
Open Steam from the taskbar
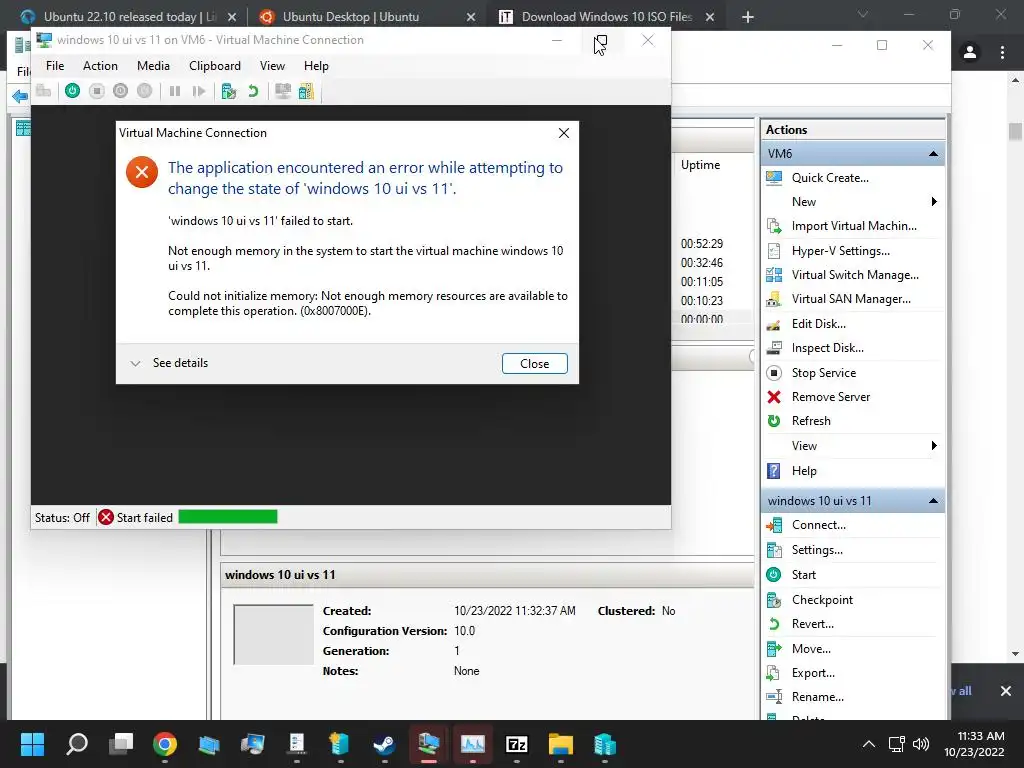click(384, 744)
